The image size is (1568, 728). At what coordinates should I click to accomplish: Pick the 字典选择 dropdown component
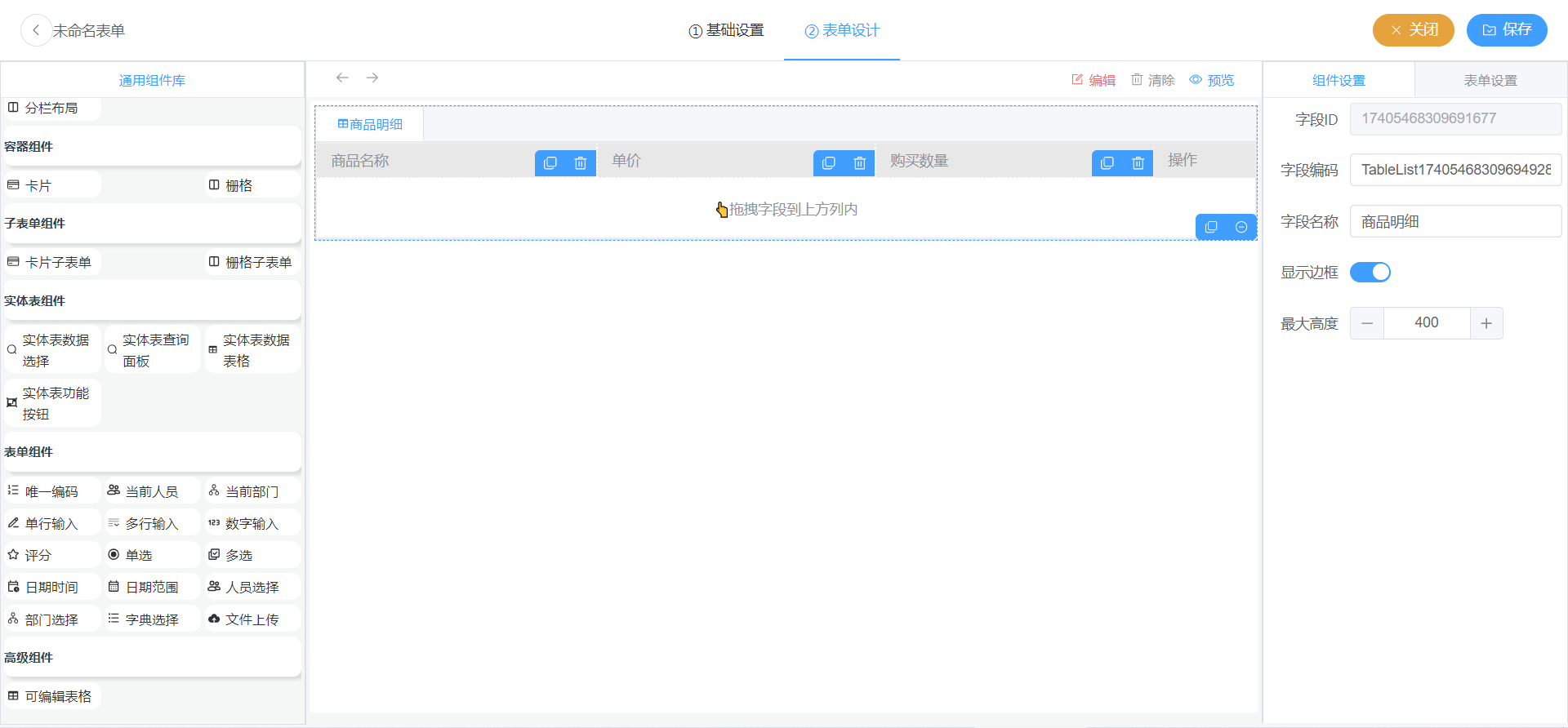point(152,619)
